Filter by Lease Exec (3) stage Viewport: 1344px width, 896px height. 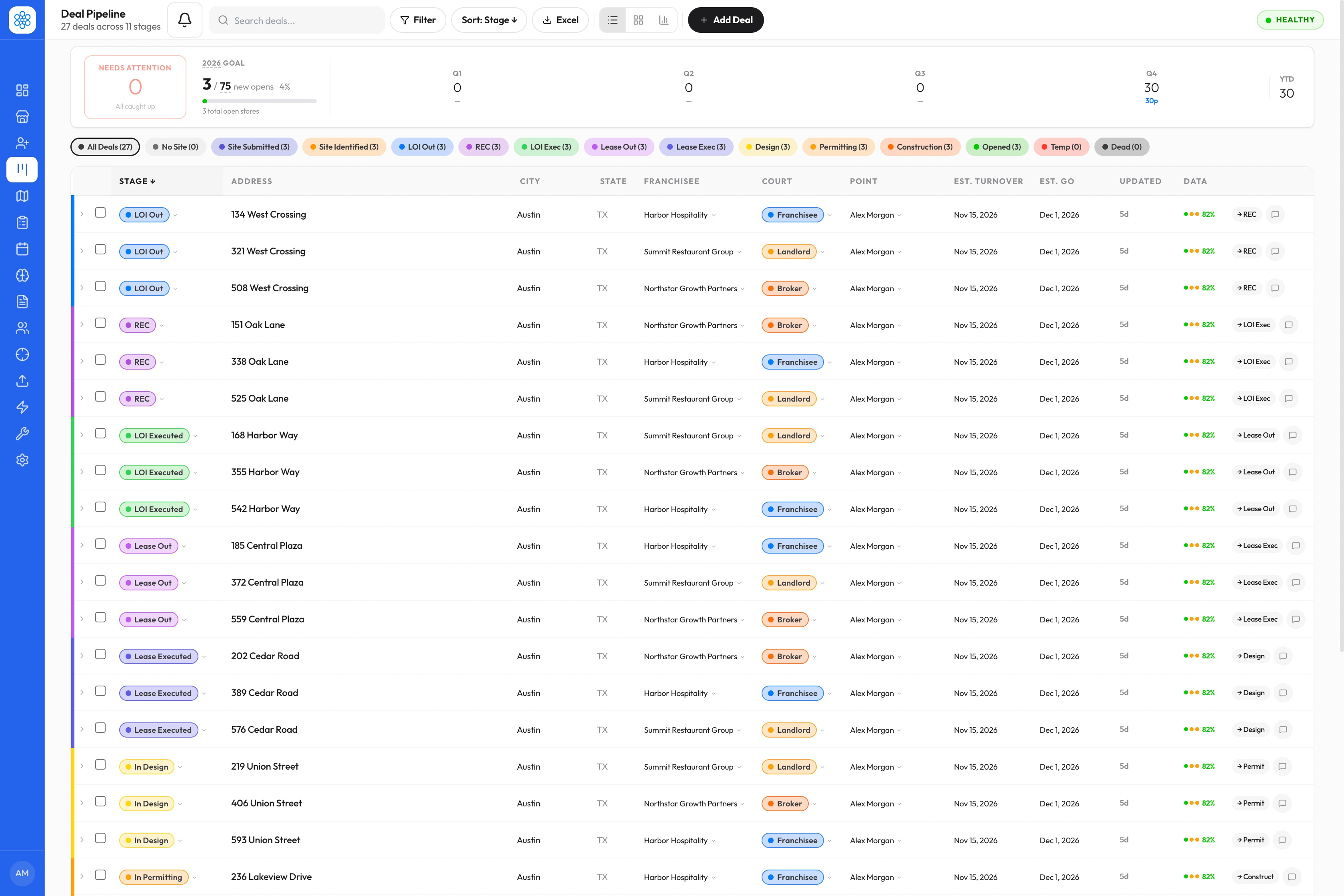[x=696, y=147]
